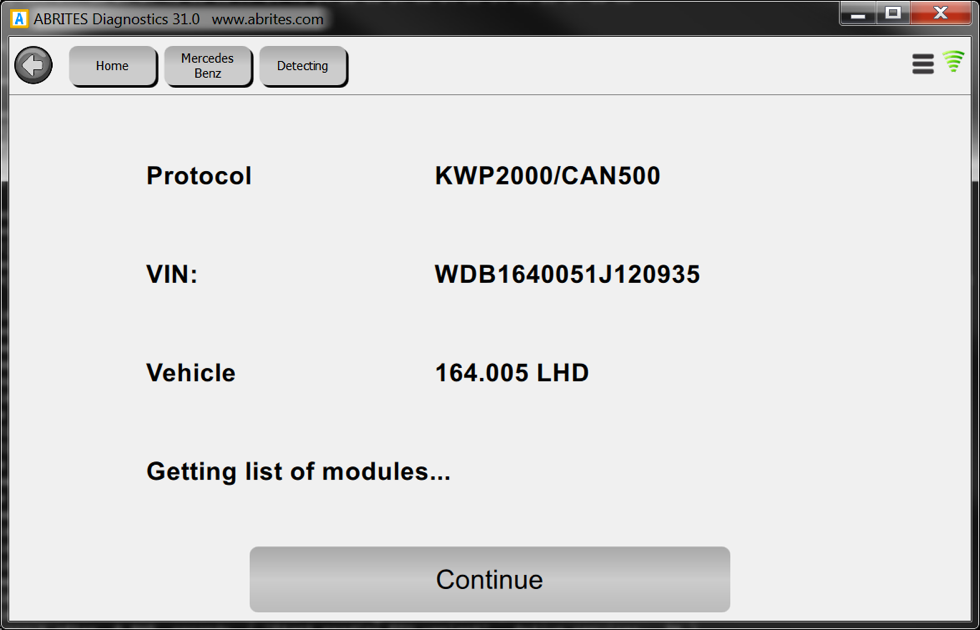Open the hamburger menu icon
Viewport: 980px width, 630px height.
pyautogui.click(x=922, y=64)
